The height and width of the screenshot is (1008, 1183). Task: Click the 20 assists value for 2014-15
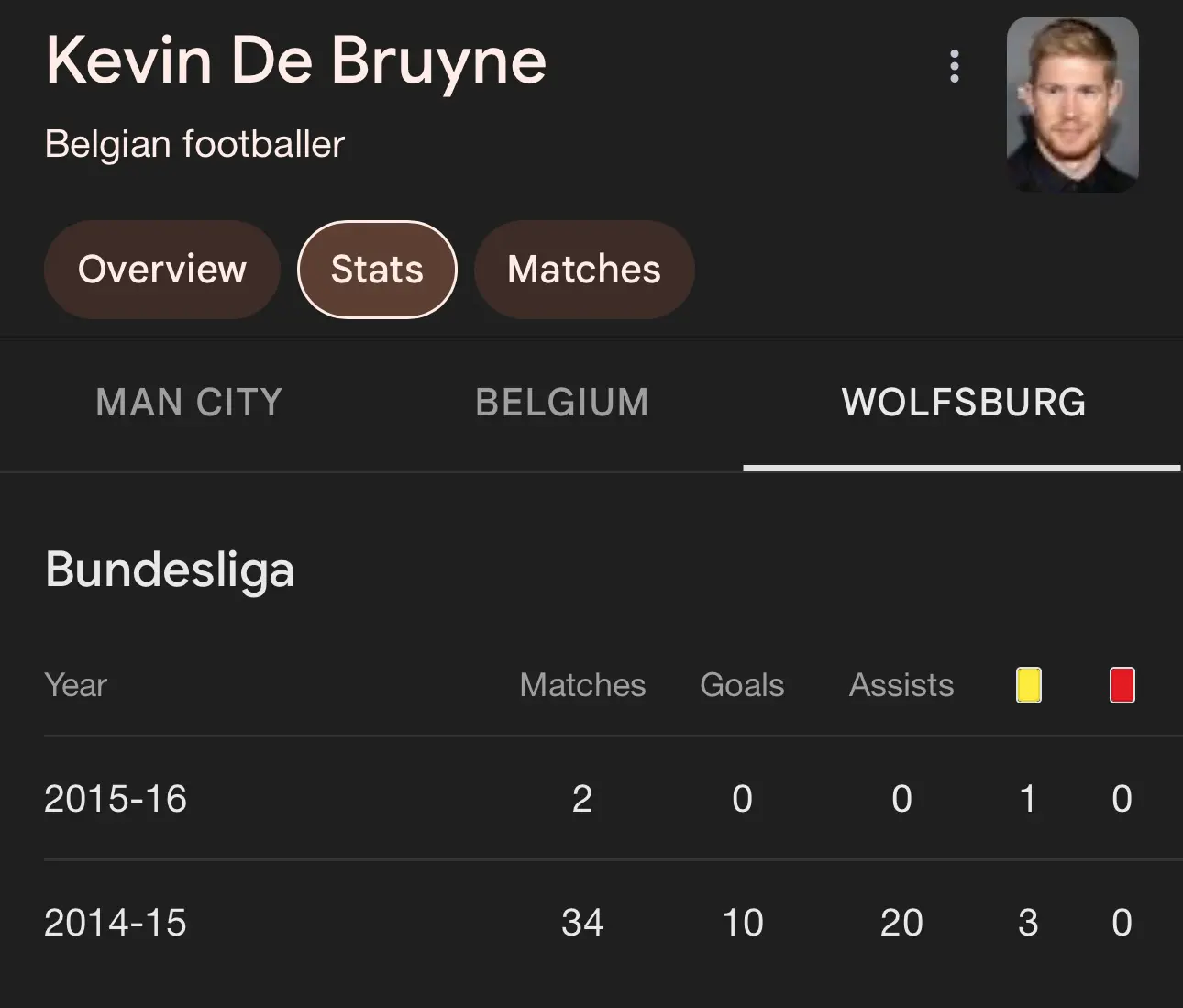click(901, 923)
